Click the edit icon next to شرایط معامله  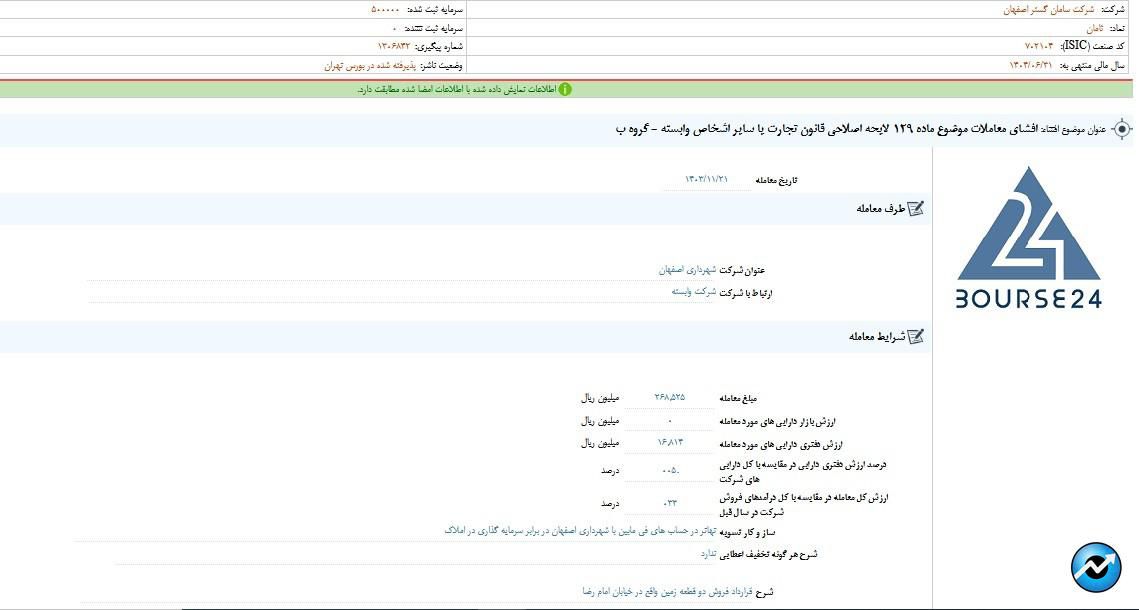[x=916, y=336]
